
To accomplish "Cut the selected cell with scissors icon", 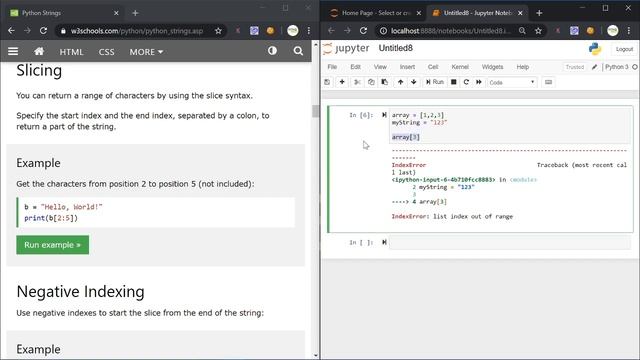I will pos(357,82).
